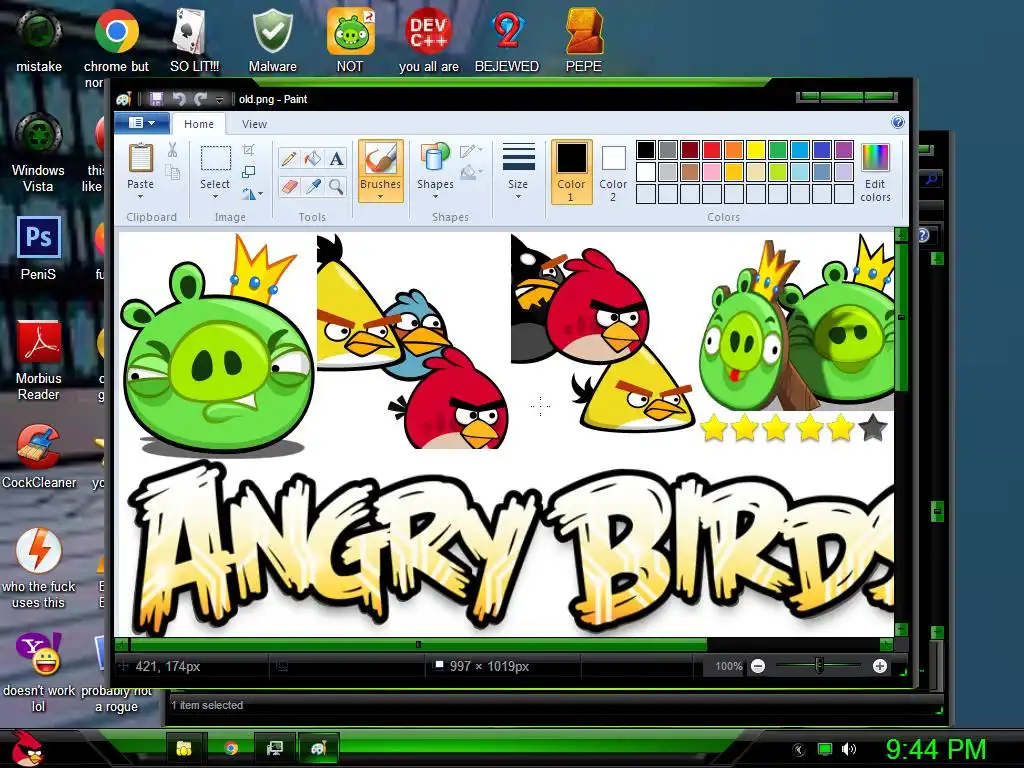
Task: Open the Size line thickness dropdown
Action: 518,172
